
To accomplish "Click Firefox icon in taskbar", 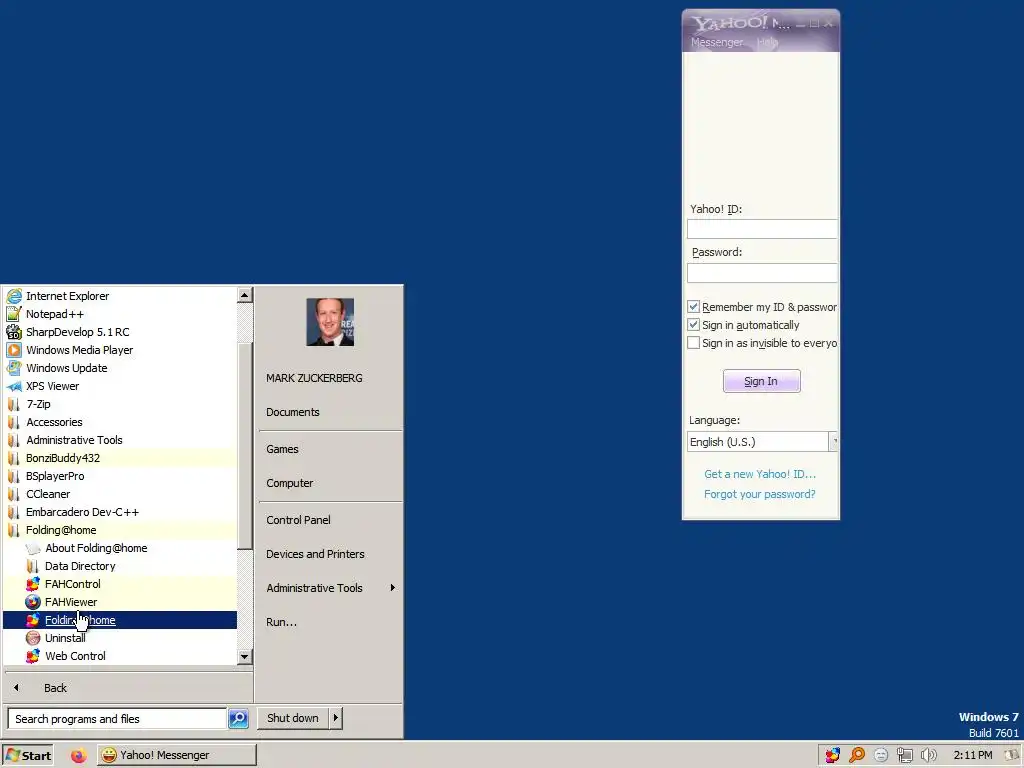I will click(x=78, y=756).
